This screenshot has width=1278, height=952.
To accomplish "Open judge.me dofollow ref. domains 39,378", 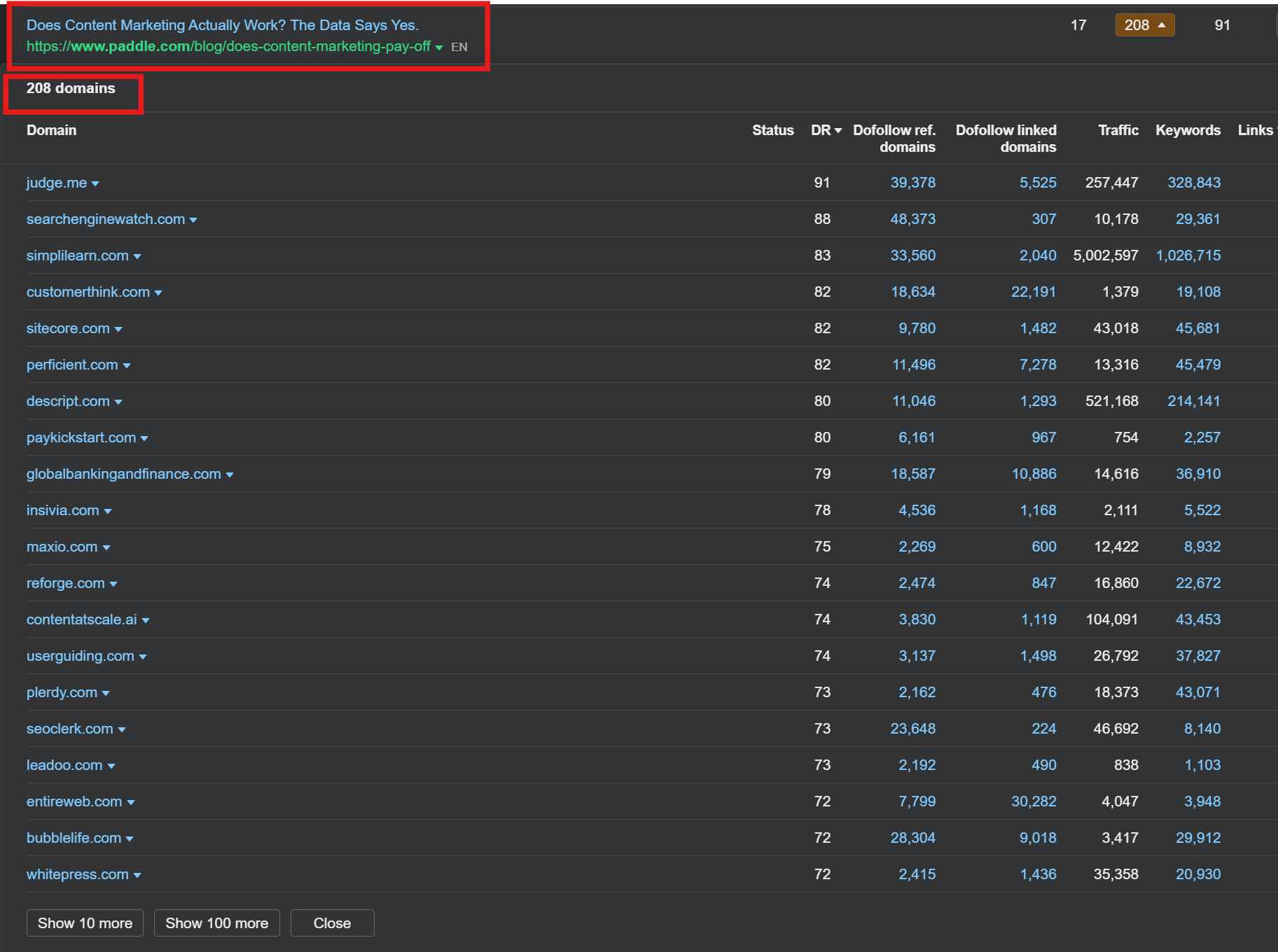I will (913, 183).
